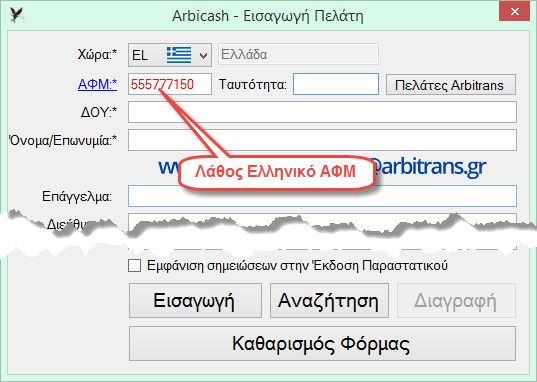Click into the ΔΟΥ field
The width and height of the screenshot is (537, 382).
(x=322, y=112)
